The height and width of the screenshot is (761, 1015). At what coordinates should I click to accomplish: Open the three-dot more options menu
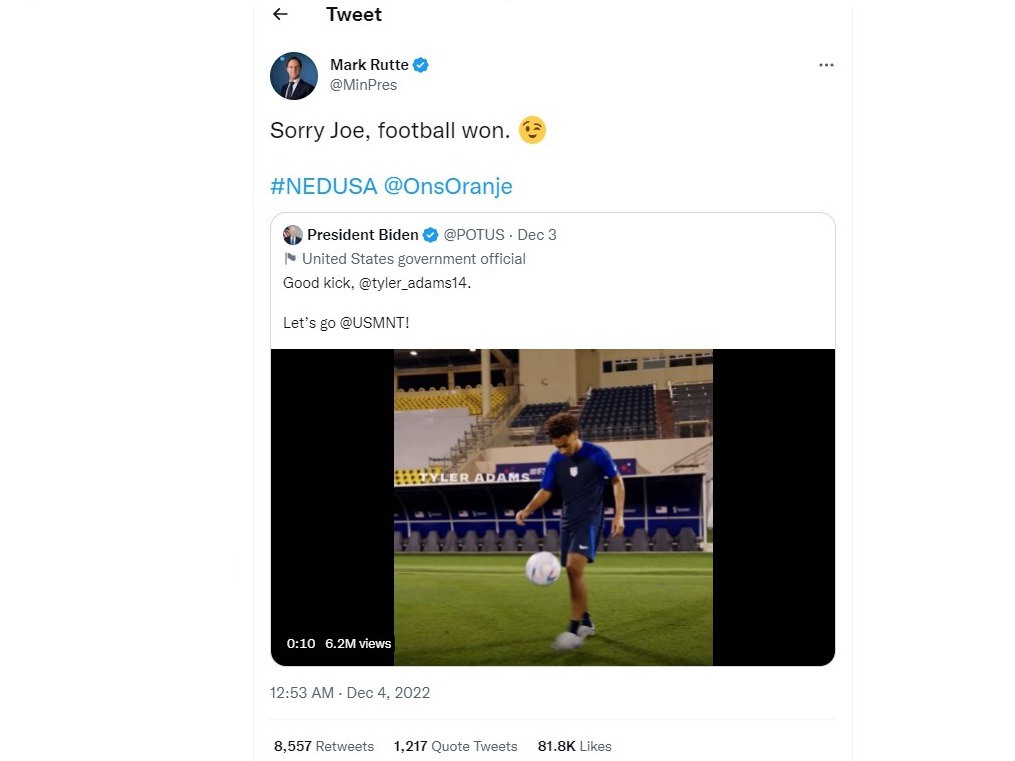click(826, 65)
